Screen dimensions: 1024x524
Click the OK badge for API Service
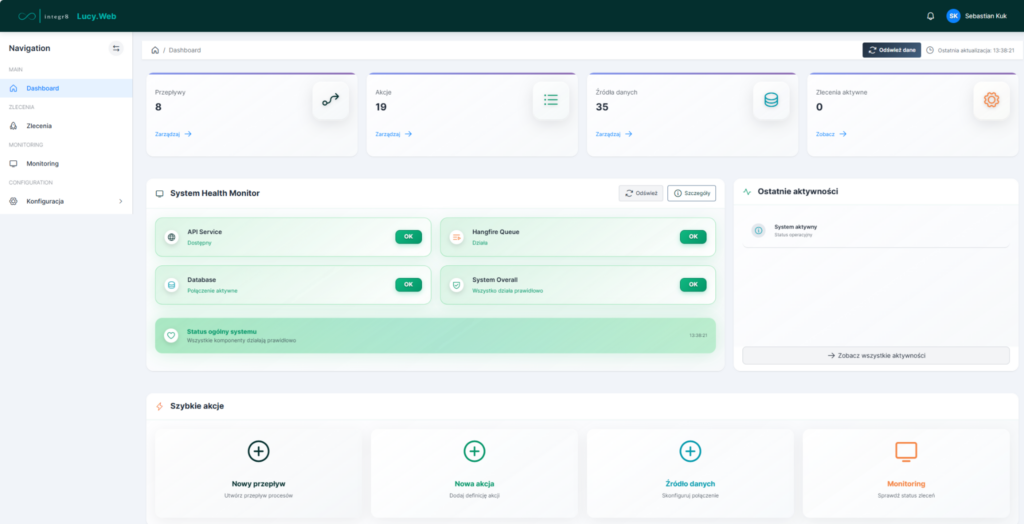point(408,237)
